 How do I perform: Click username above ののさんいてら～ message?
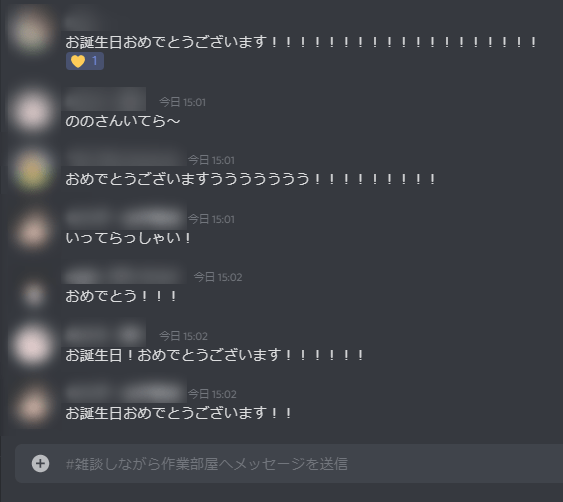105,99
